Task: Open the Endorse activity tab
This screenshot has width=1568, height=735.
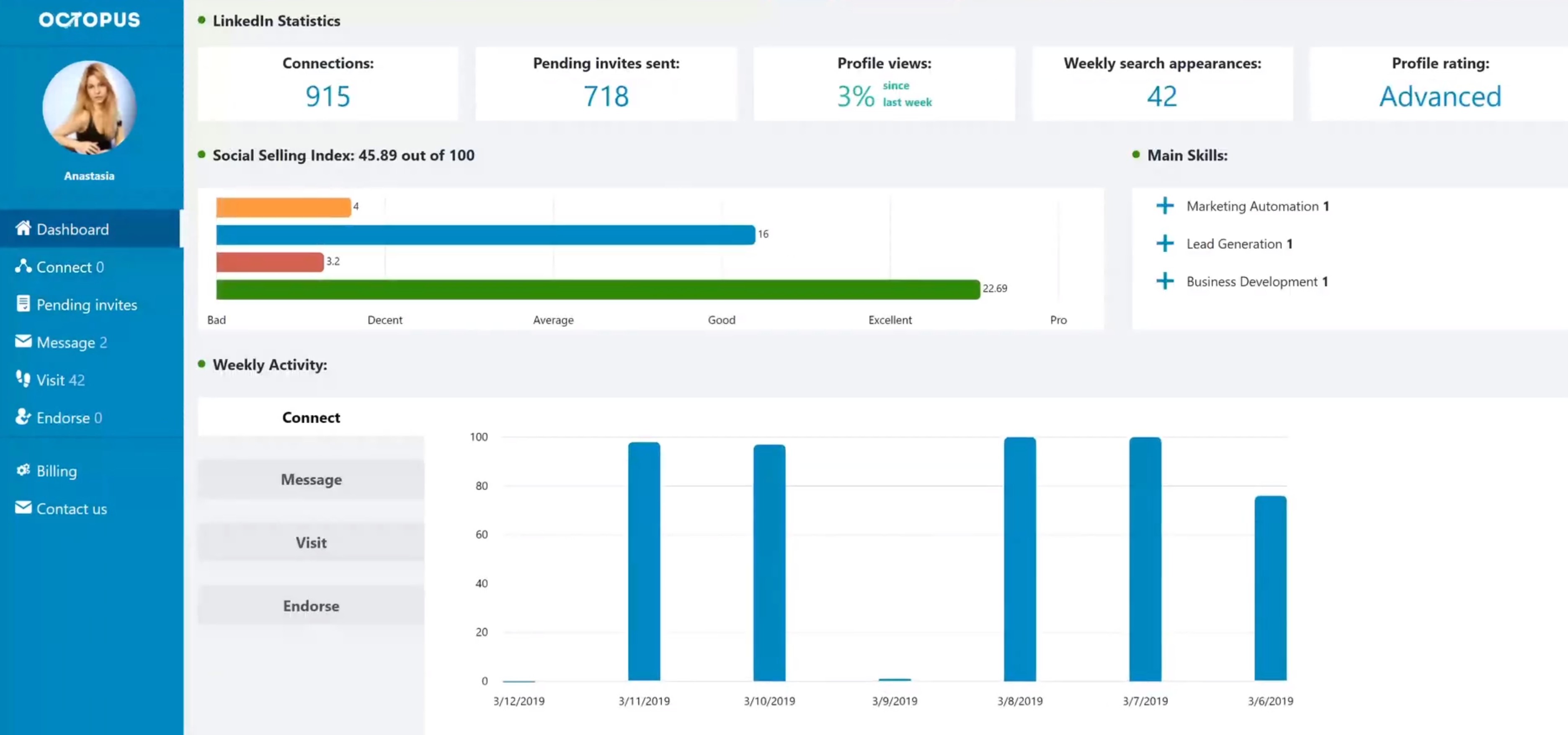Action: click(x=310, y=605)
